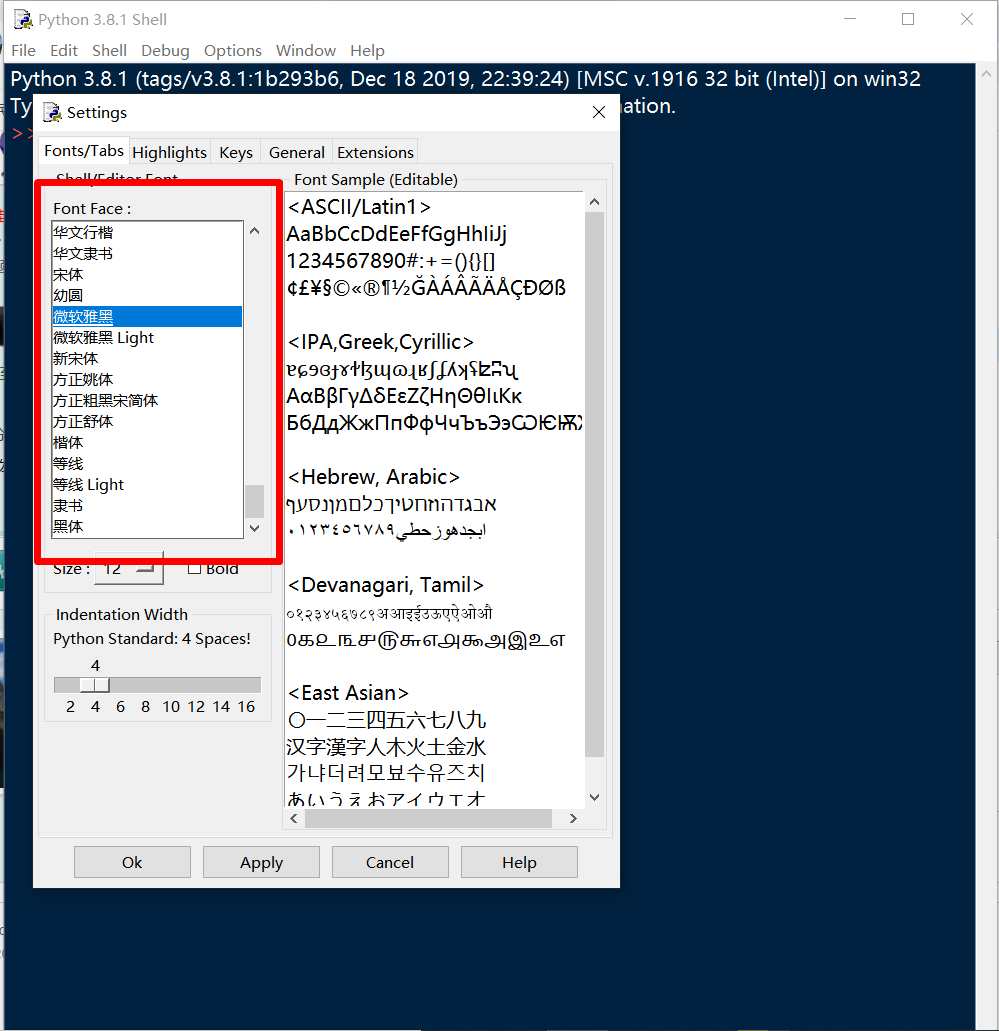Click the Cancel button
999x1031 pixels.
click(390, 862)
